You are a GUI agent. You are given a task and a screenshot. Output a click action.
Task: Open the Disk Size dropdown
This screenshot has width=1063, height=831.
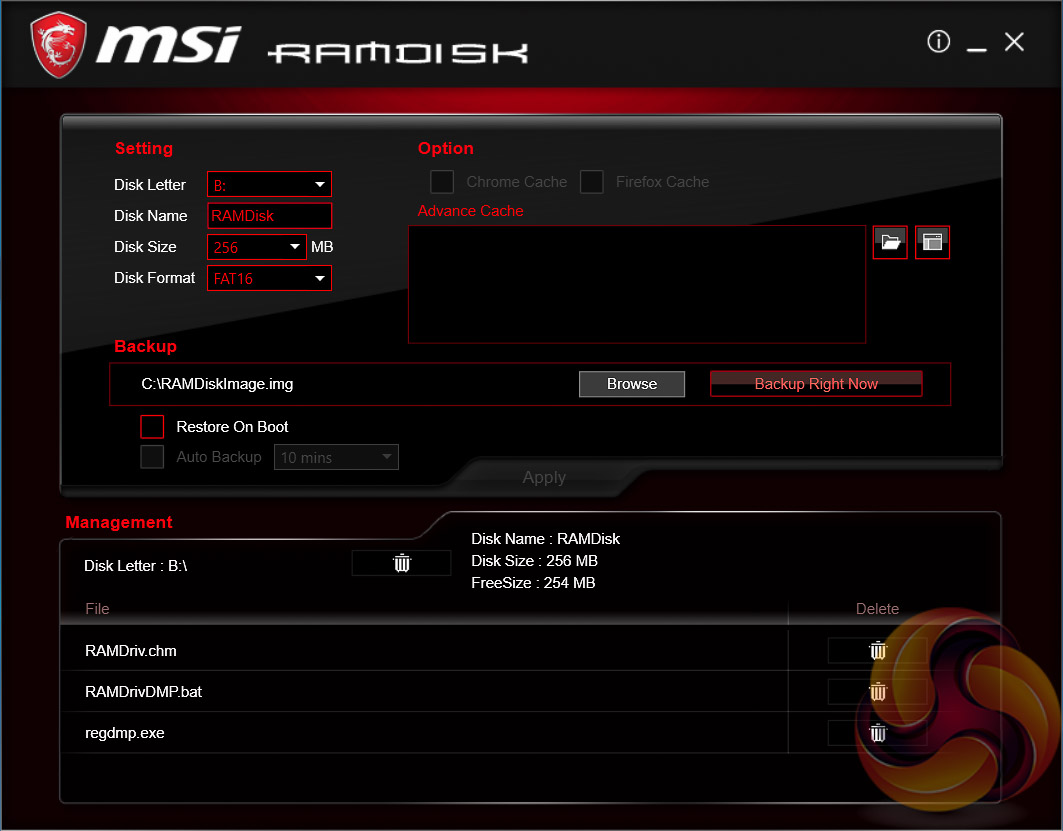(x=257, y=247)
